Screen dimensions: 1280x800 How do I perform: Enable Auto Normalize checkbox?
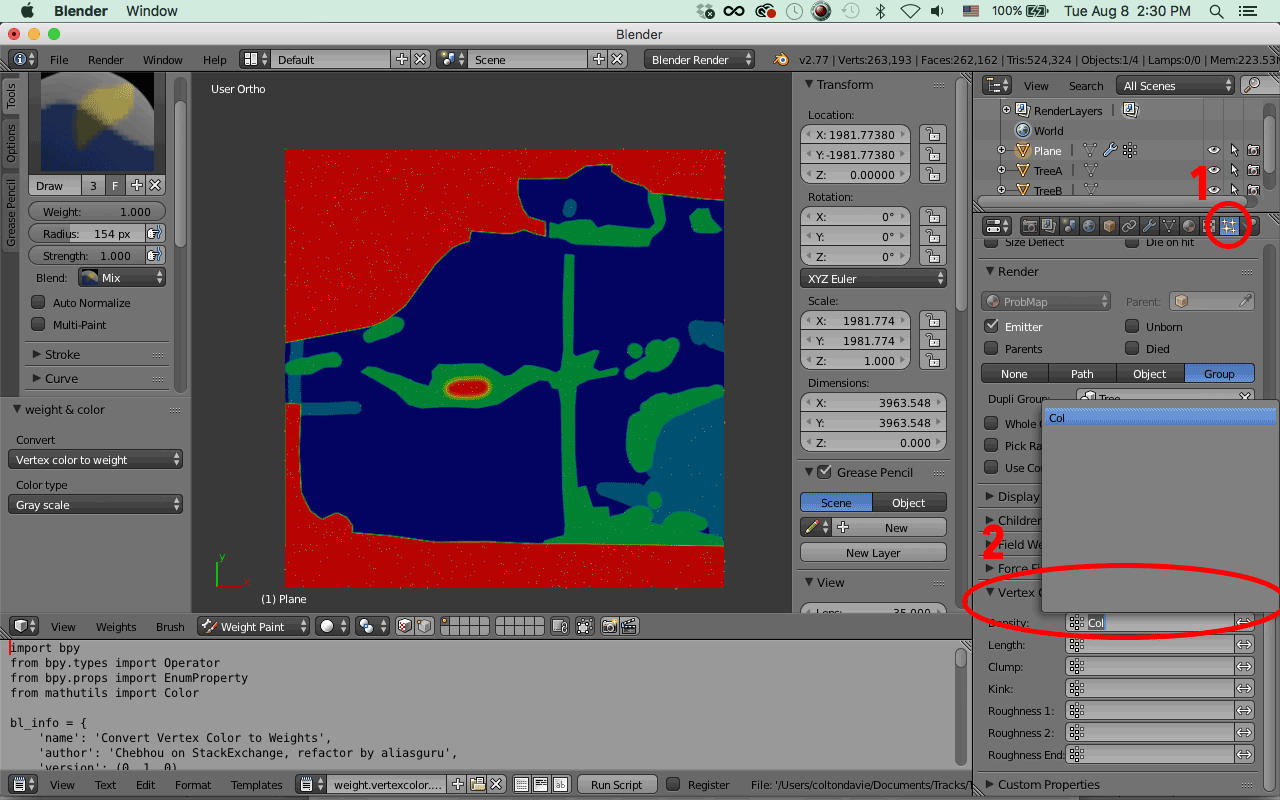click(x=39, y=302)
